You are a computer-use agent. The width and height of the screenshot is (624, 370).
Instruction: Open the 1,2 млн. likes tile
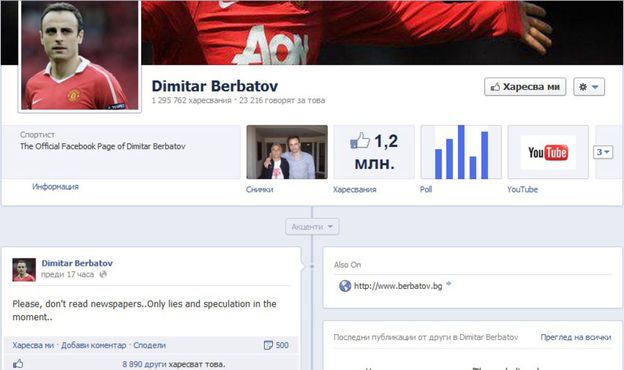click(x=374, y=152)
